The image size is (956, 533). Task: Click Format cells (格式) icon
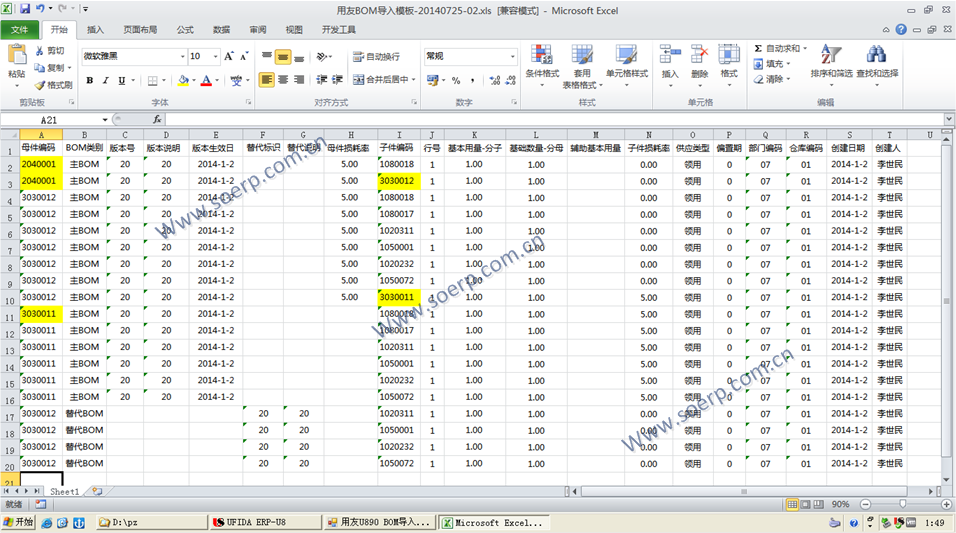pyautogui.click(x=729, y=55)
